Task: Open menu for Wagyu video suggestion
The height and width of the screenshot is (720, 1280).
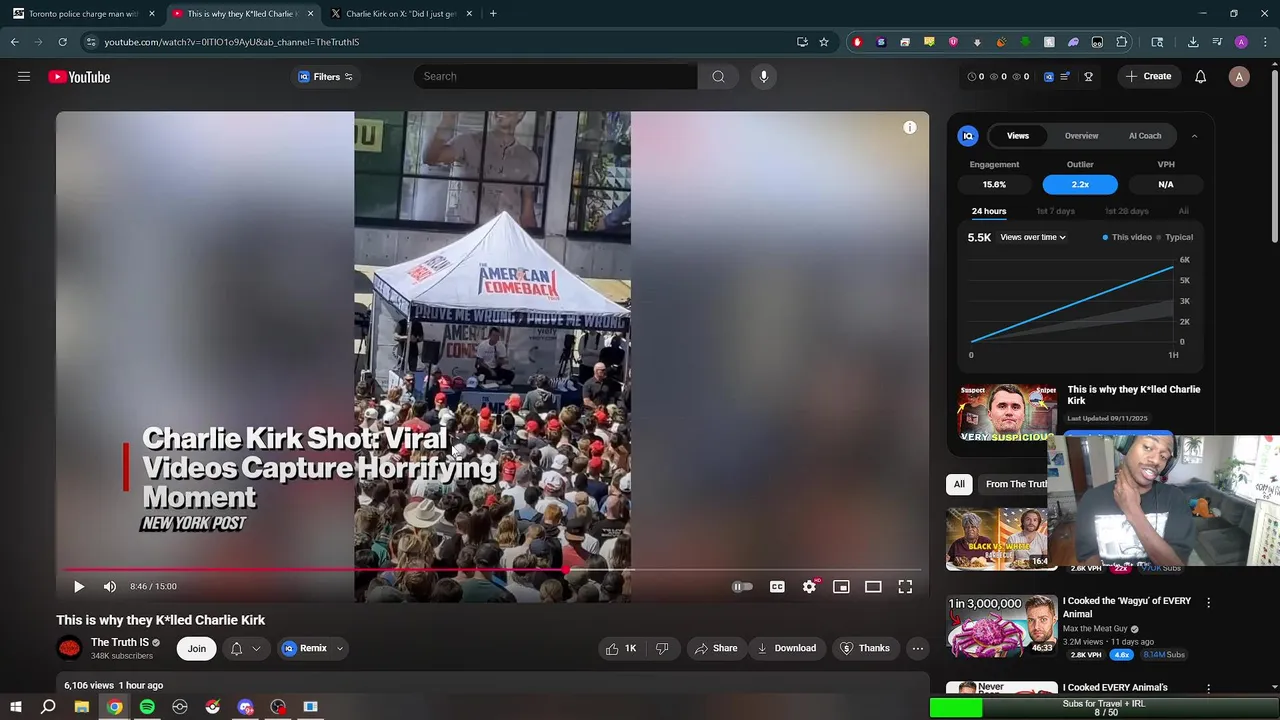Action: 1208,603
